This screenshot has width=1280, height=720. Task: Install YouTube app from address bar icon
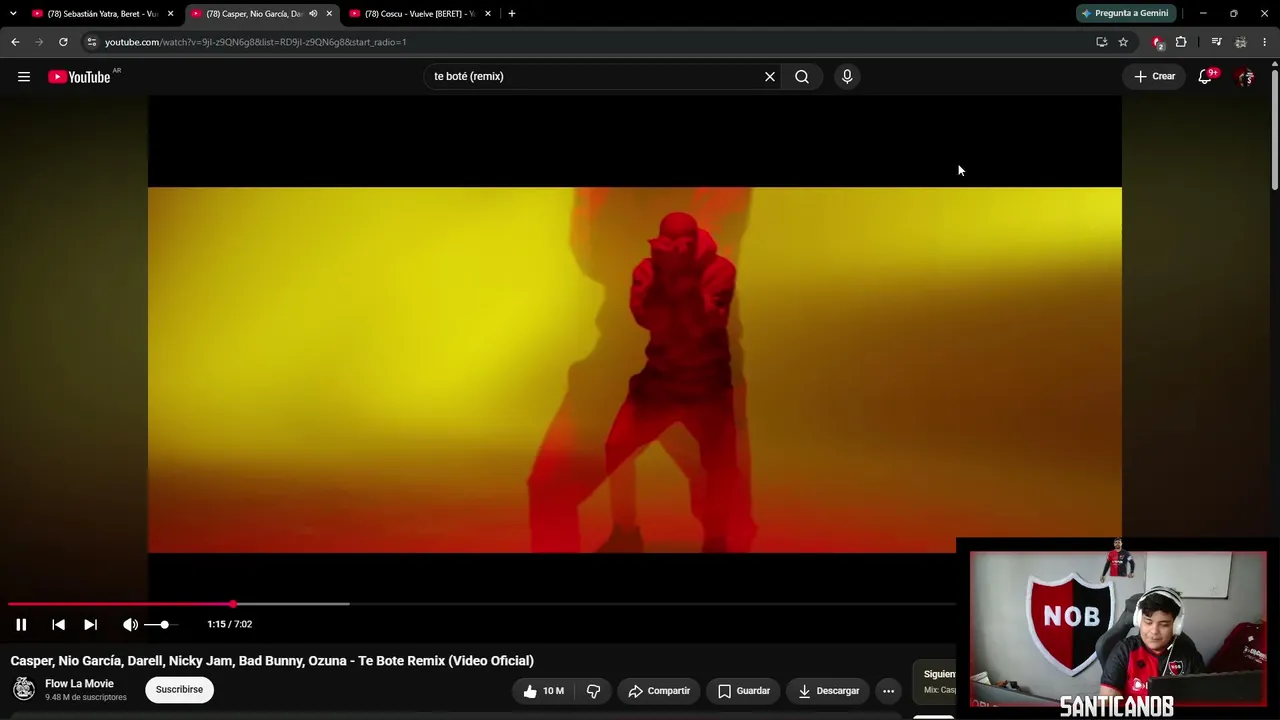pos(1101,42)
